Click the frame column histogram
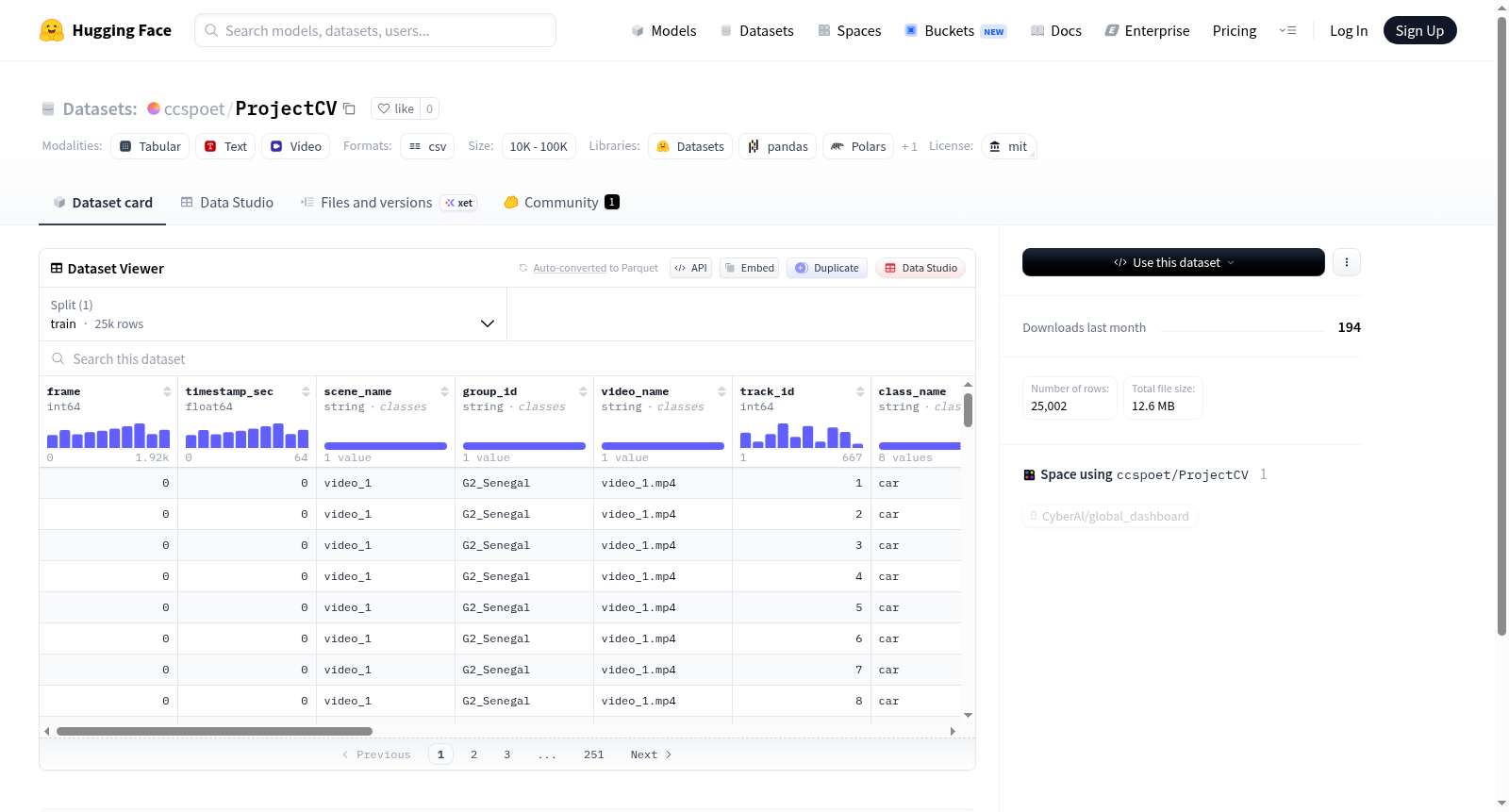 [x=108, y=435]
